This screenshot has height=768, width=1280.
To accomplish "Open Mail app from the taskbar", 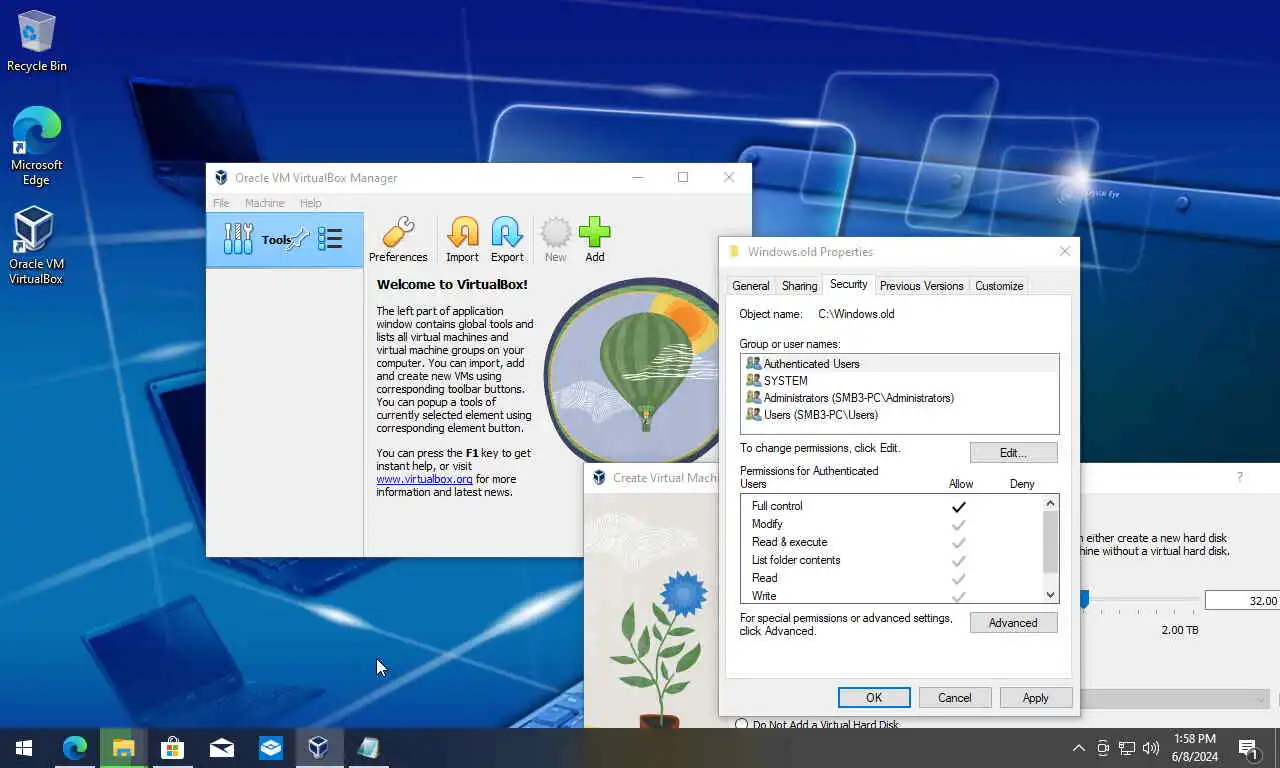I will [x=221, y=748].
